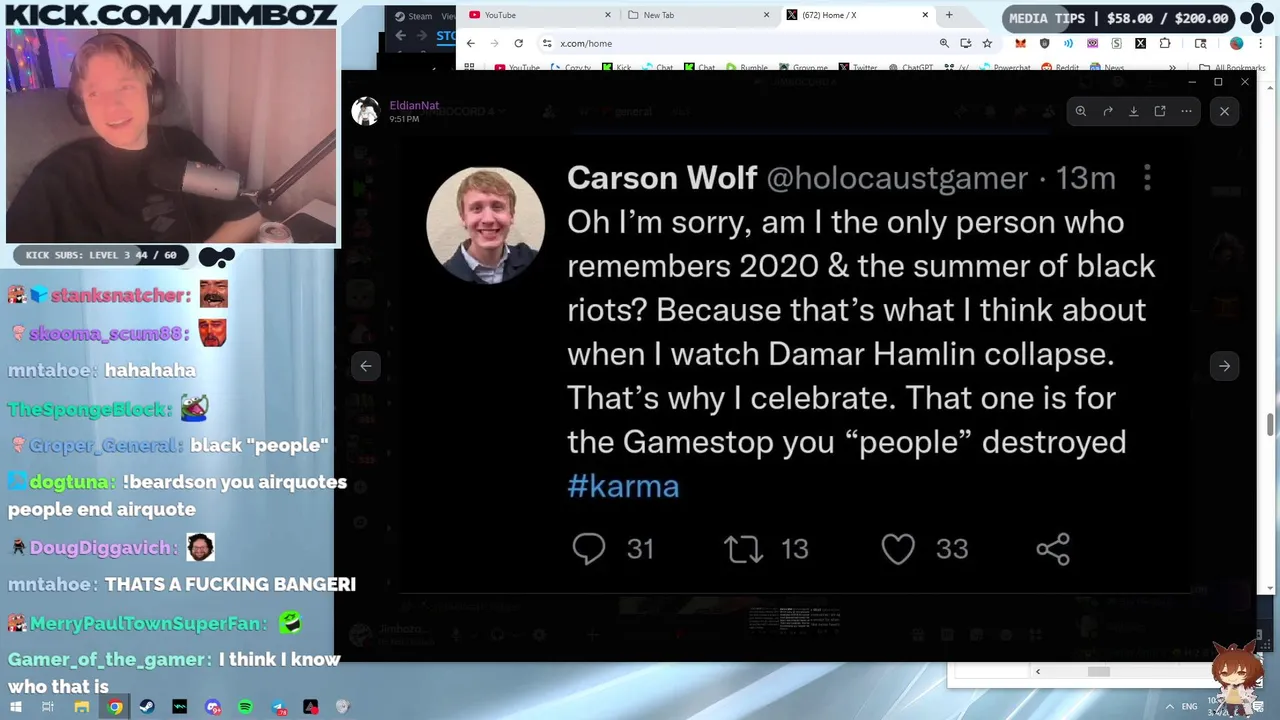Viewport: 1280px width, 720px height.
Task: Forward the image using the arrow icon
Action: pos(1107,111)
